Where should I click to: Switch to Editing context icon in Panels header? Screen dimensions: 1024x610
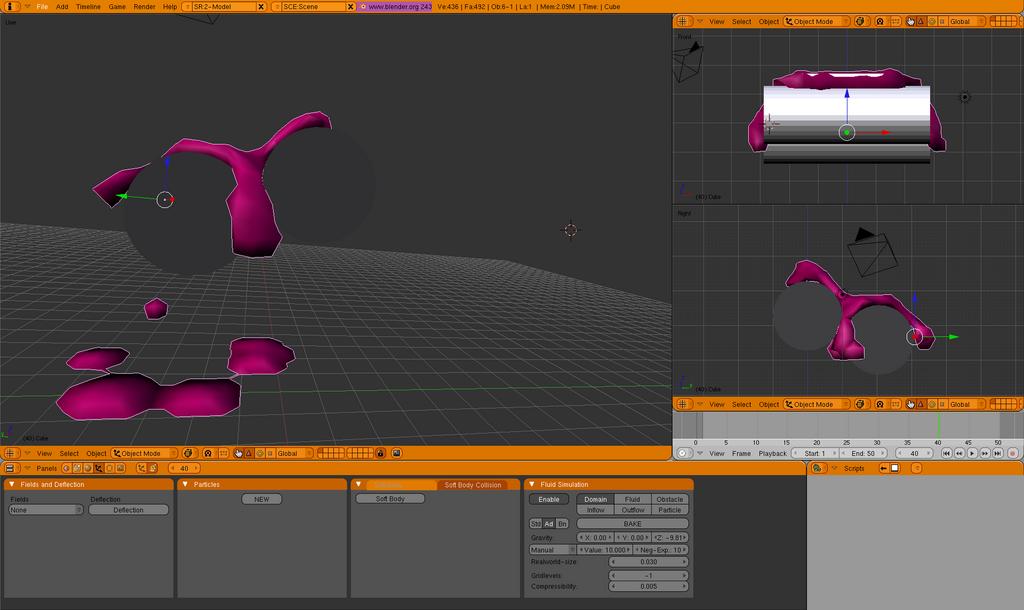[x=109, y=468]
